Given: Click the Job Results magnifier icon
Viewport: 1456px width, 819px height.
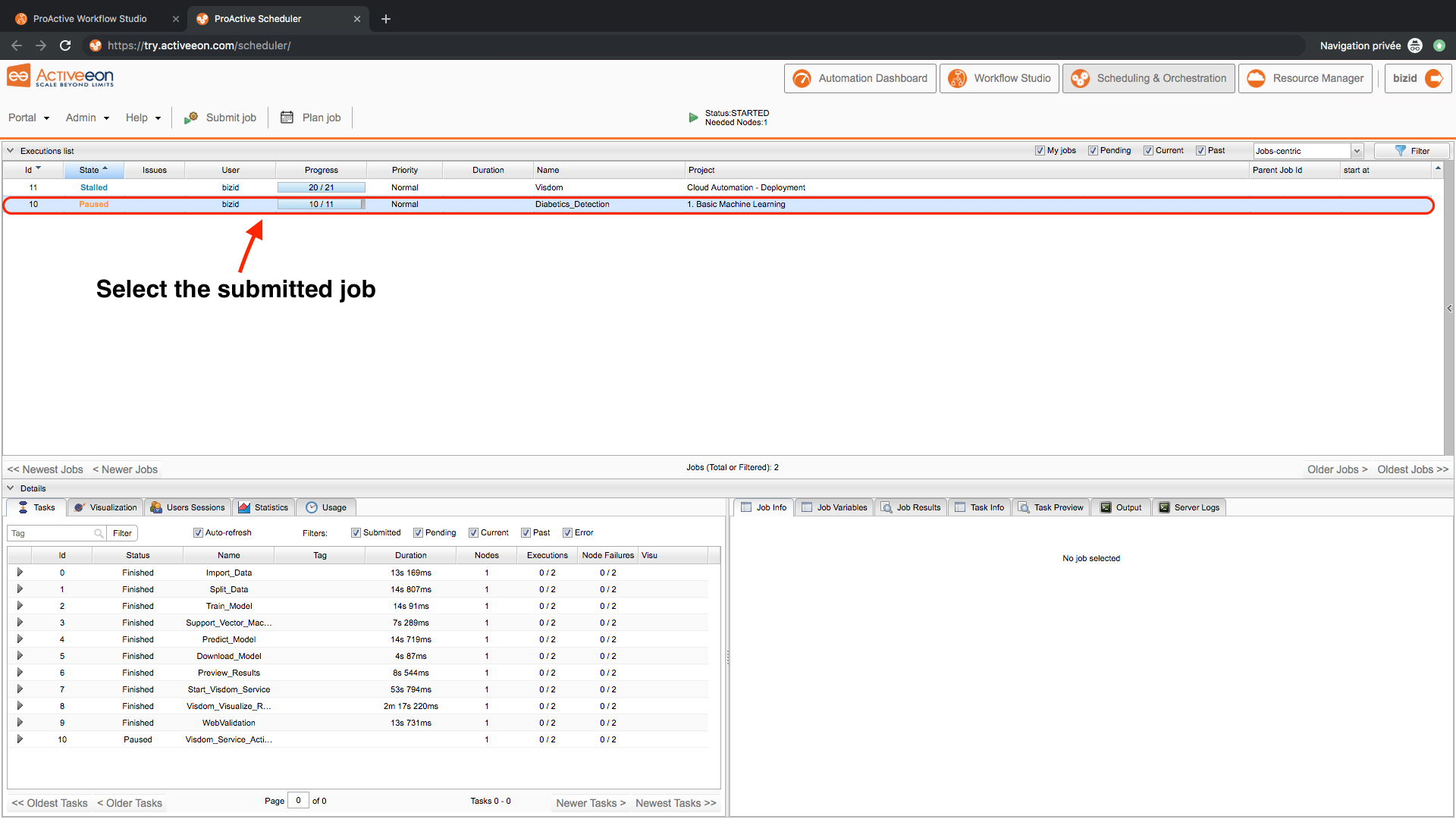Looking at the screenshot, I should [886, 507].
